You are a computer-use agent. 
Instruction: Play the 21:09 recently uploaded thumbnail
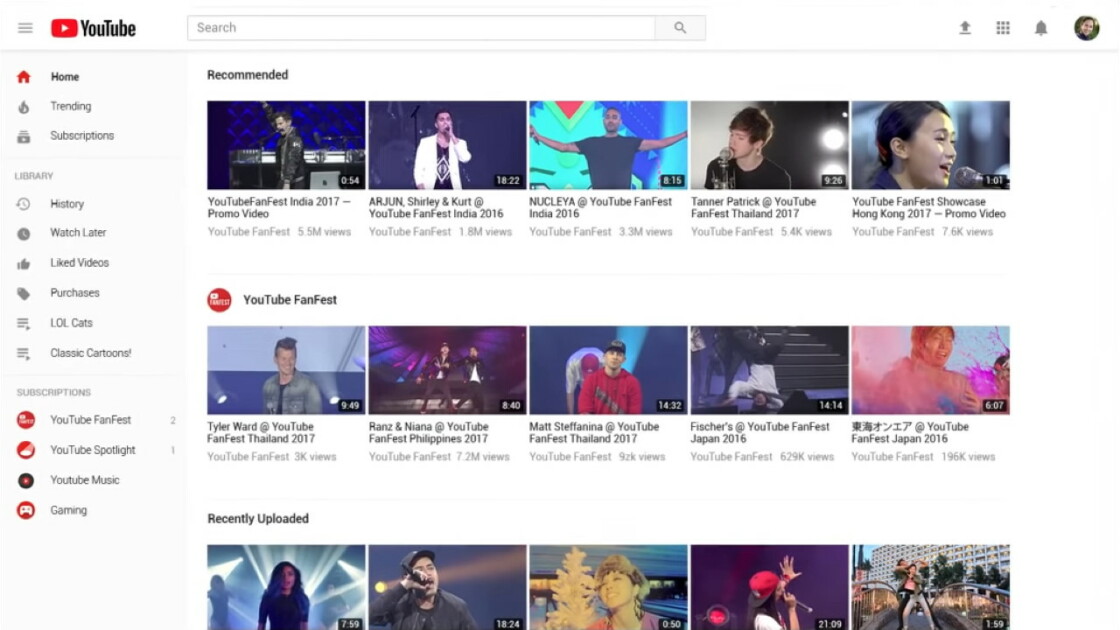pyautogui.click(x=770, y=587)
